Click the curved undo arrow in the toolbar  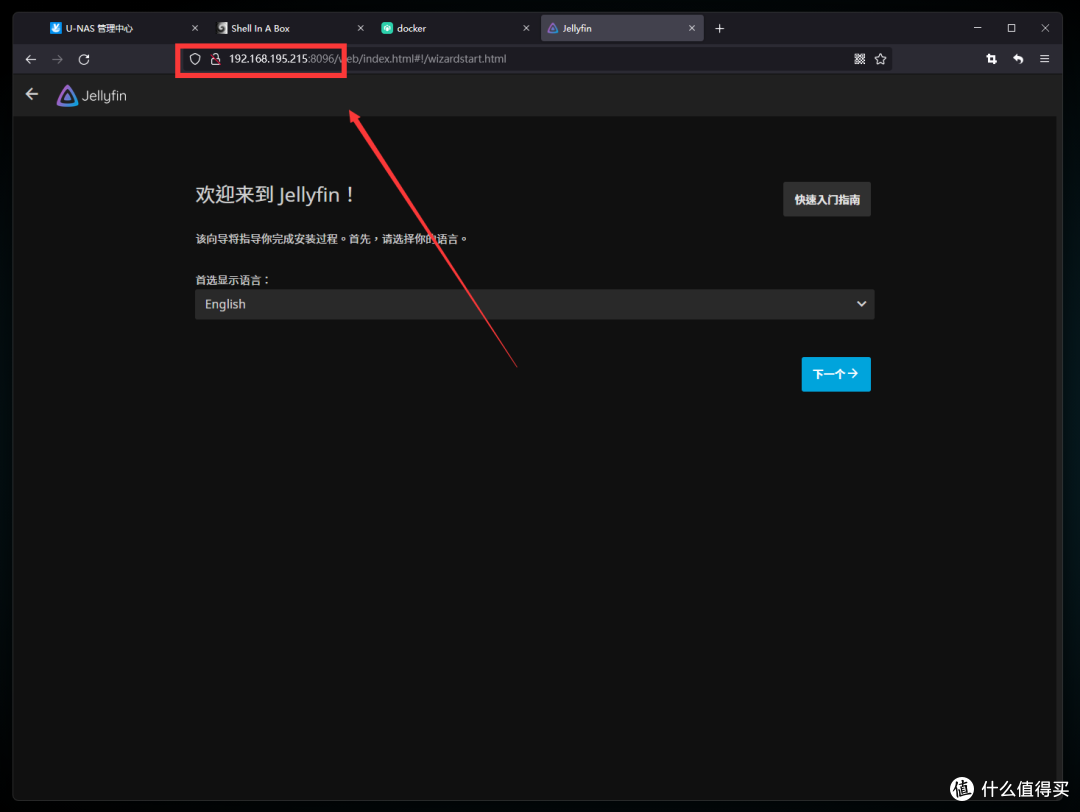1018,59
